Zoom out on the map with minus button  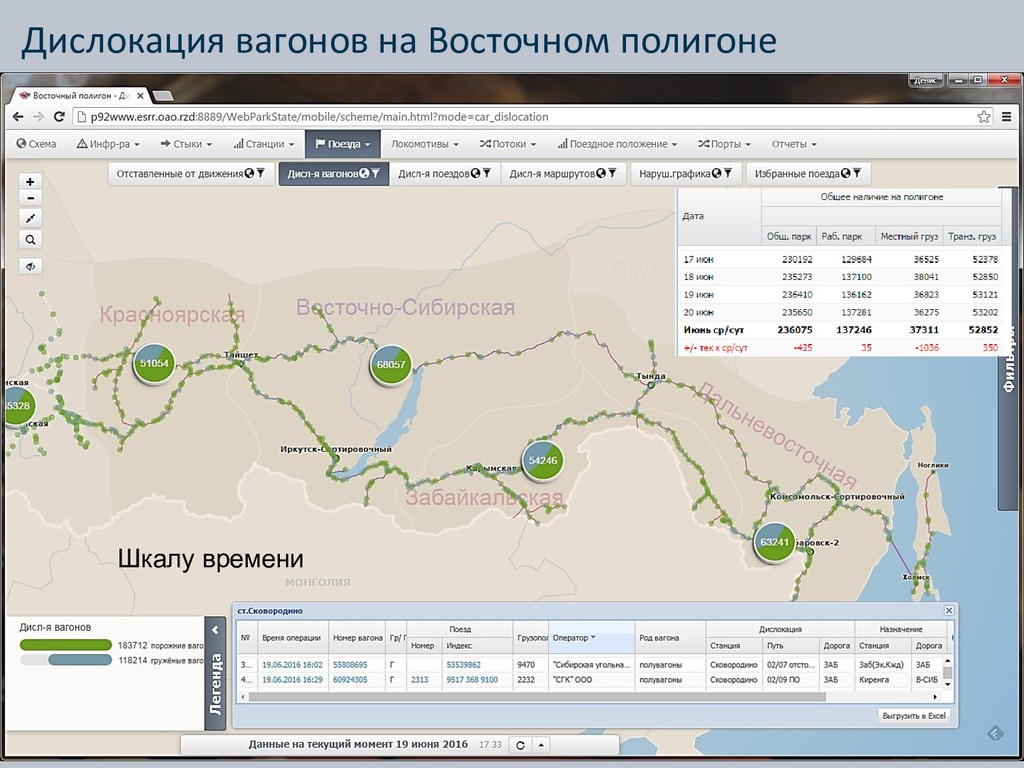coord(30,198)
